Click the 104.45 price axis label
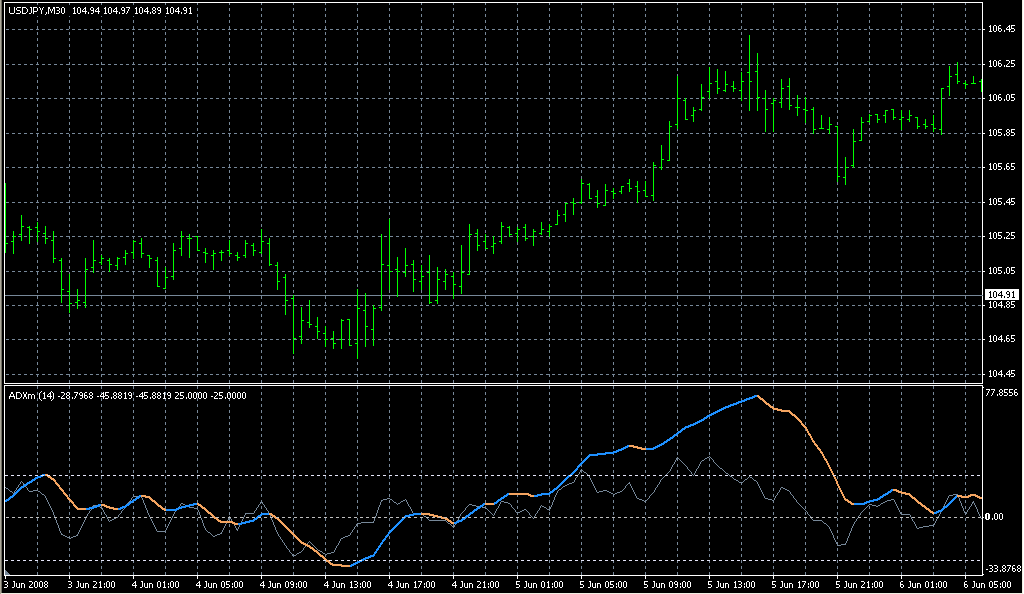This screenshot has height=594, width=1024. (1000, 374)
